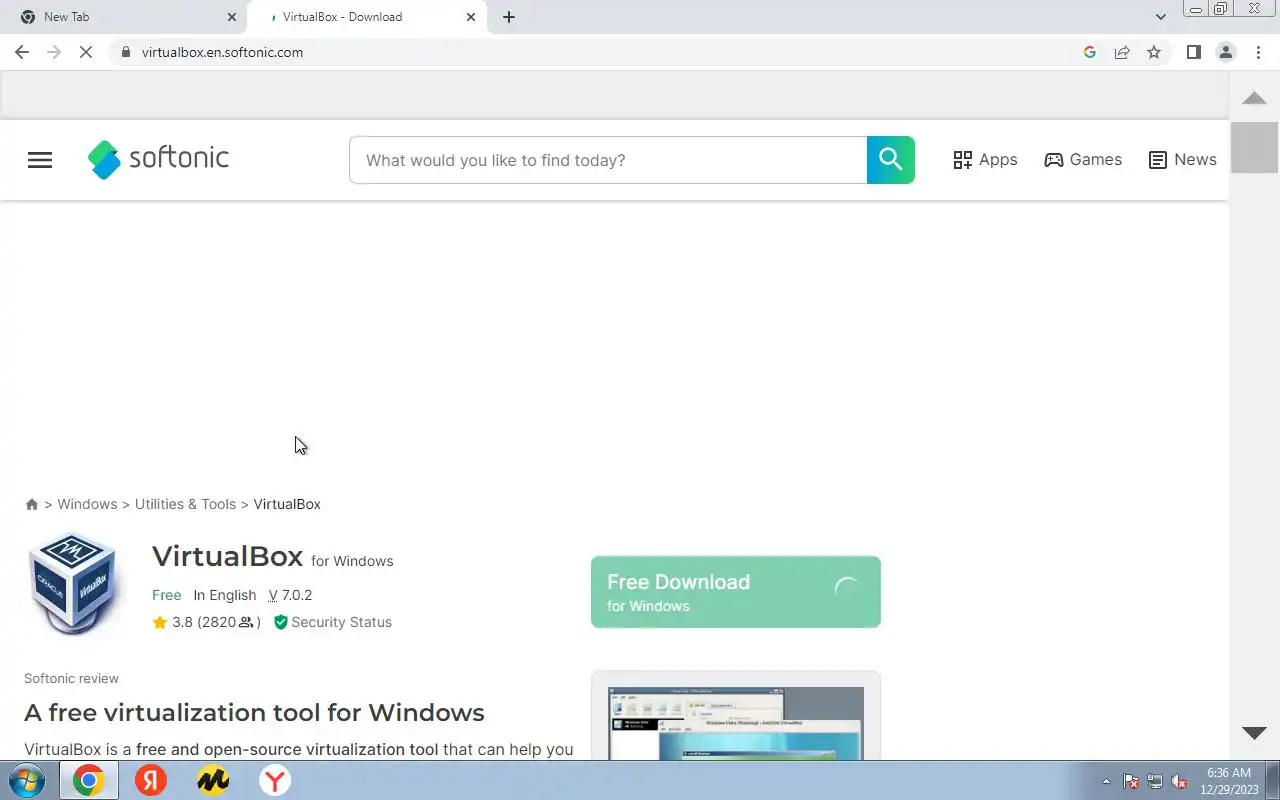
Task: Click the muted volume tray icon
Action: (1180, 781)
